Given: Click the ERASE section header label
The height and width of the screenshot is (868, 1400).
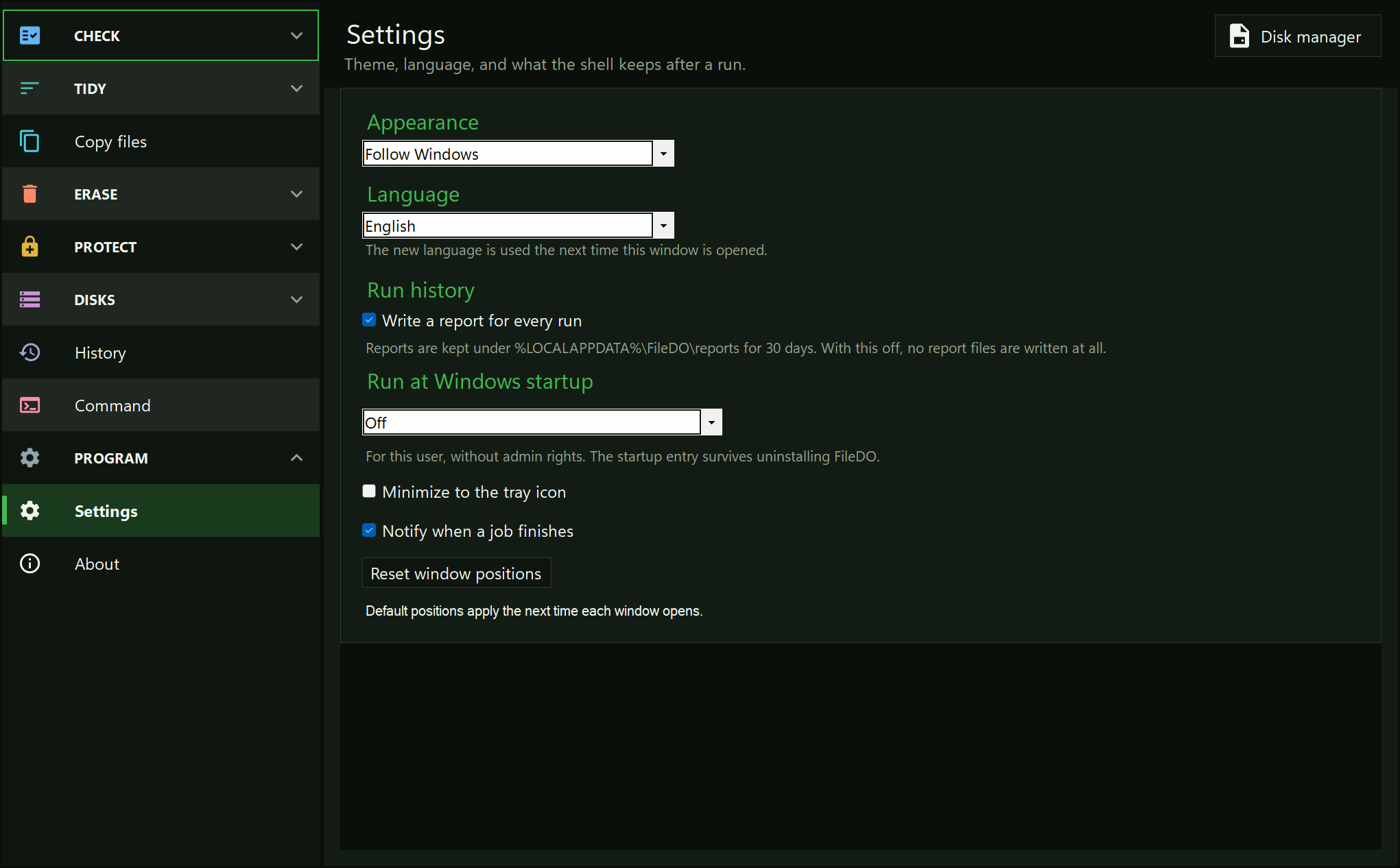Looking at the screenshot, I should (96, 195).
